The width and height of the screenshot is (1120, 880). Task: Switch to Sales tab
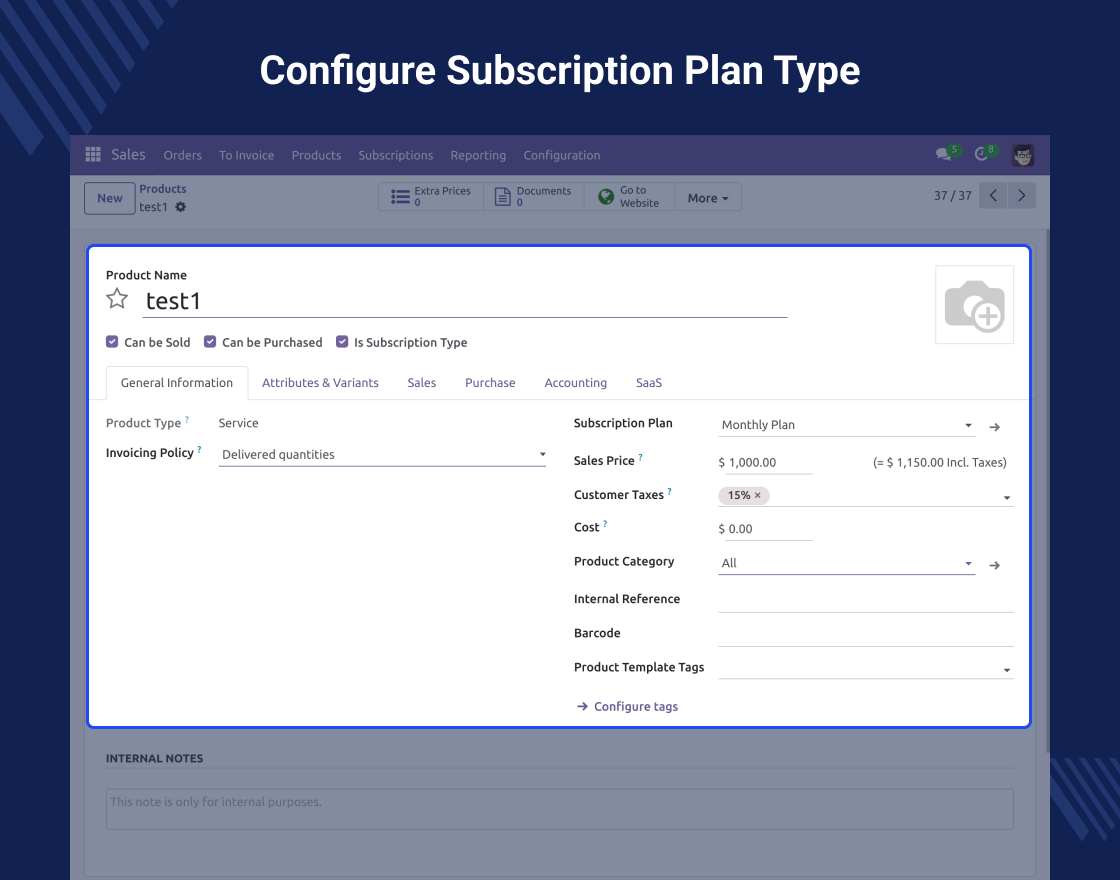tap(421, 383)
